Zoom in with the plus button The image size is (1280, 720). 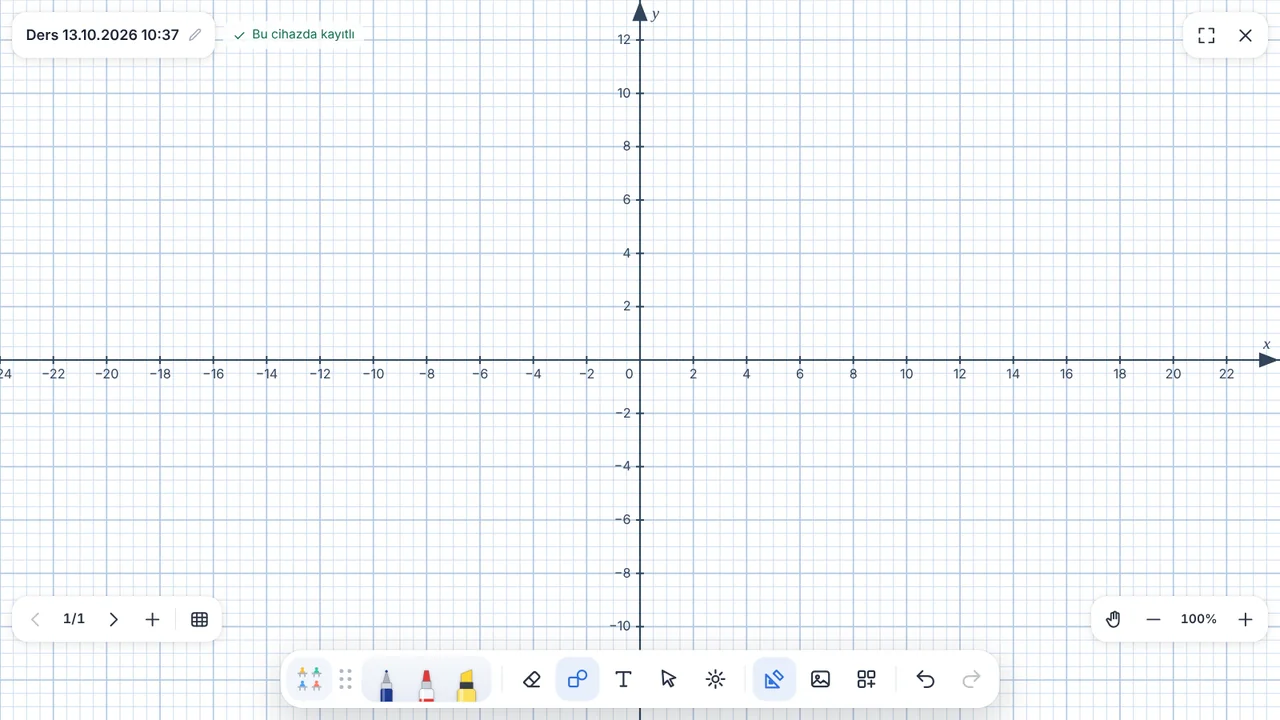click(x=1245, y=619)
